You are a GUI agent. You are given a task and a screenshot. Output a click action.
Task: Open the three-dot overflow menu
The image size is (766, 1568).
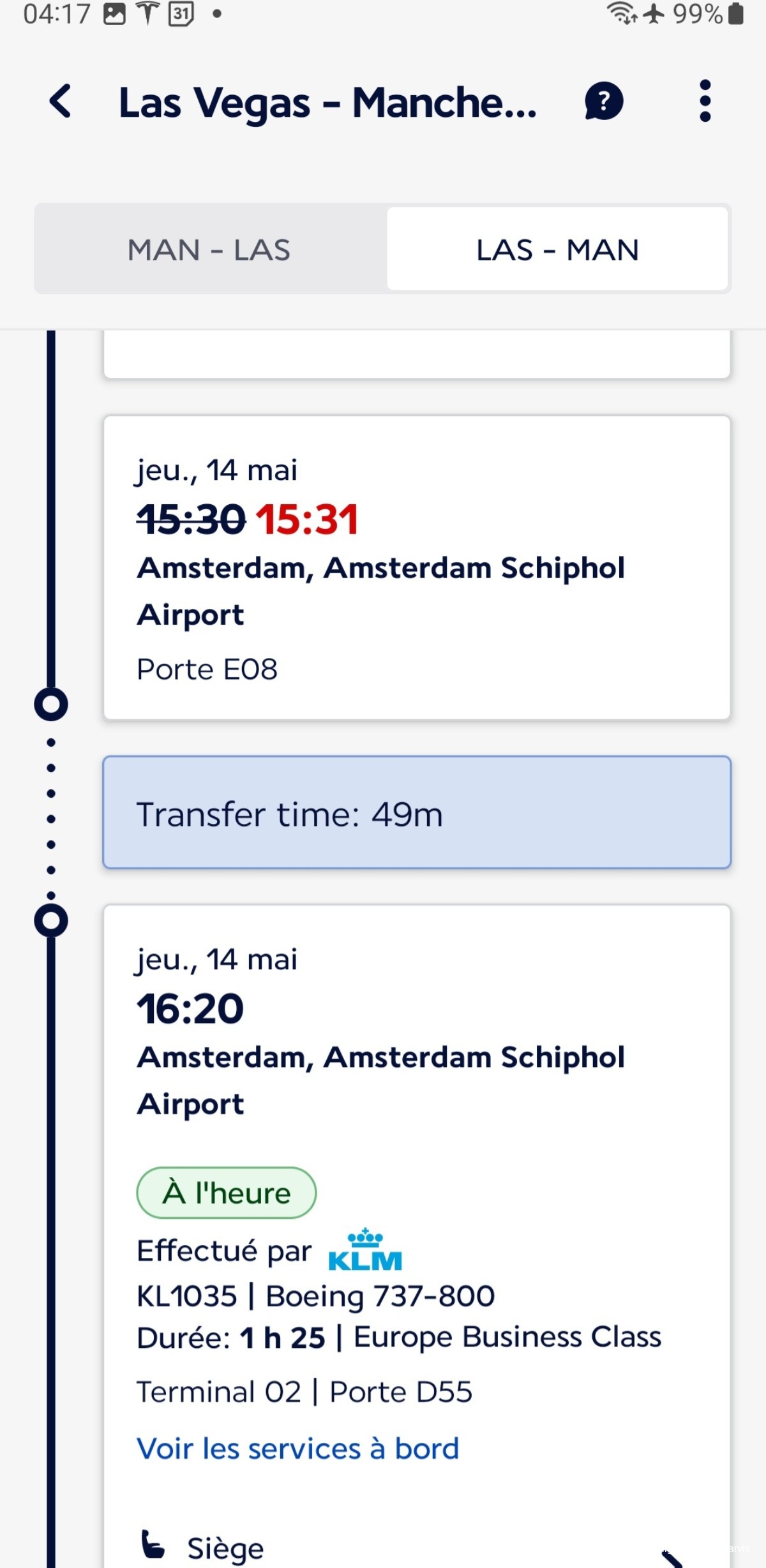(x=705, y=101)
